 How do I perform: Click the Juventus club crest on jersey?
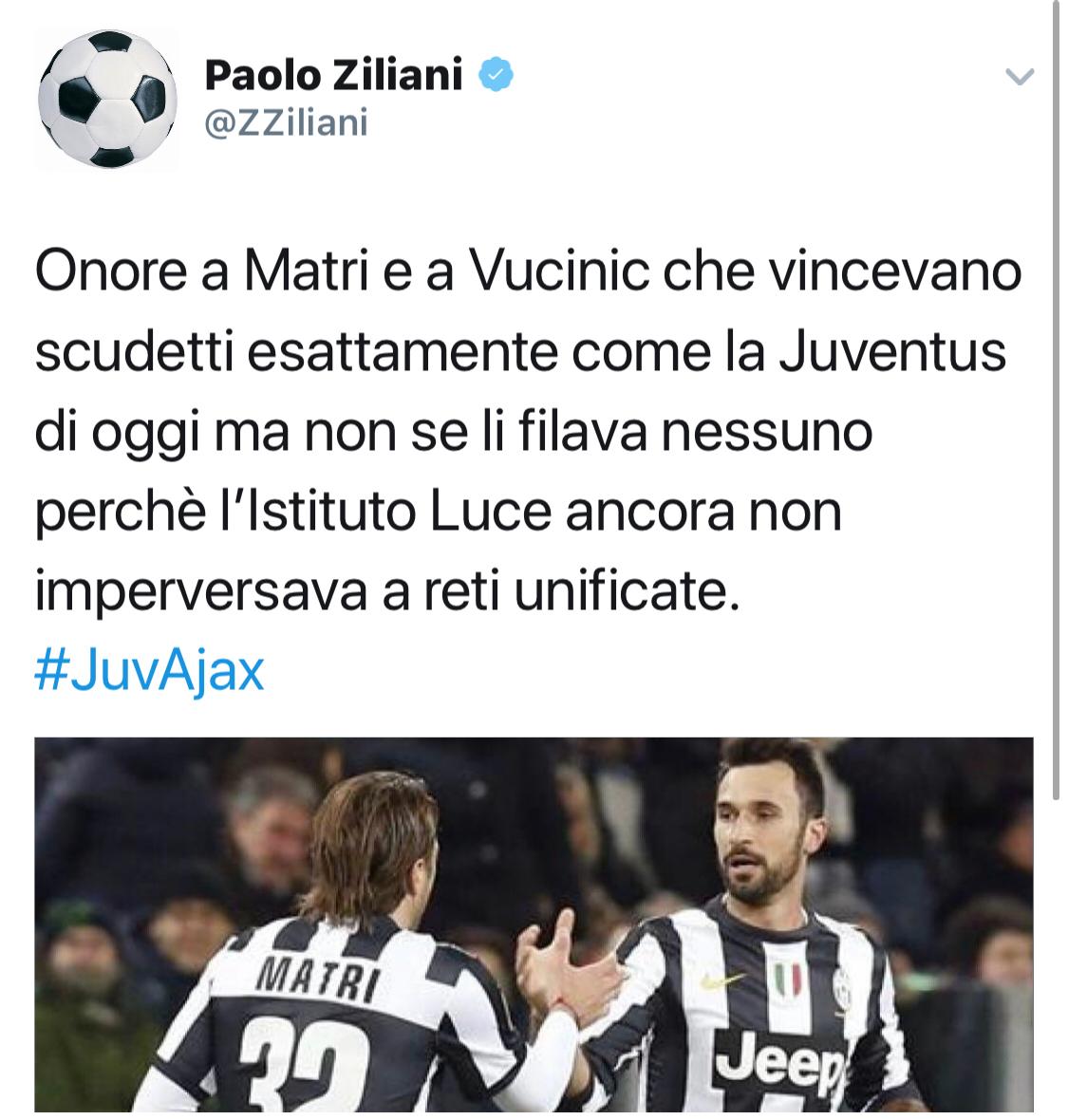842,987
